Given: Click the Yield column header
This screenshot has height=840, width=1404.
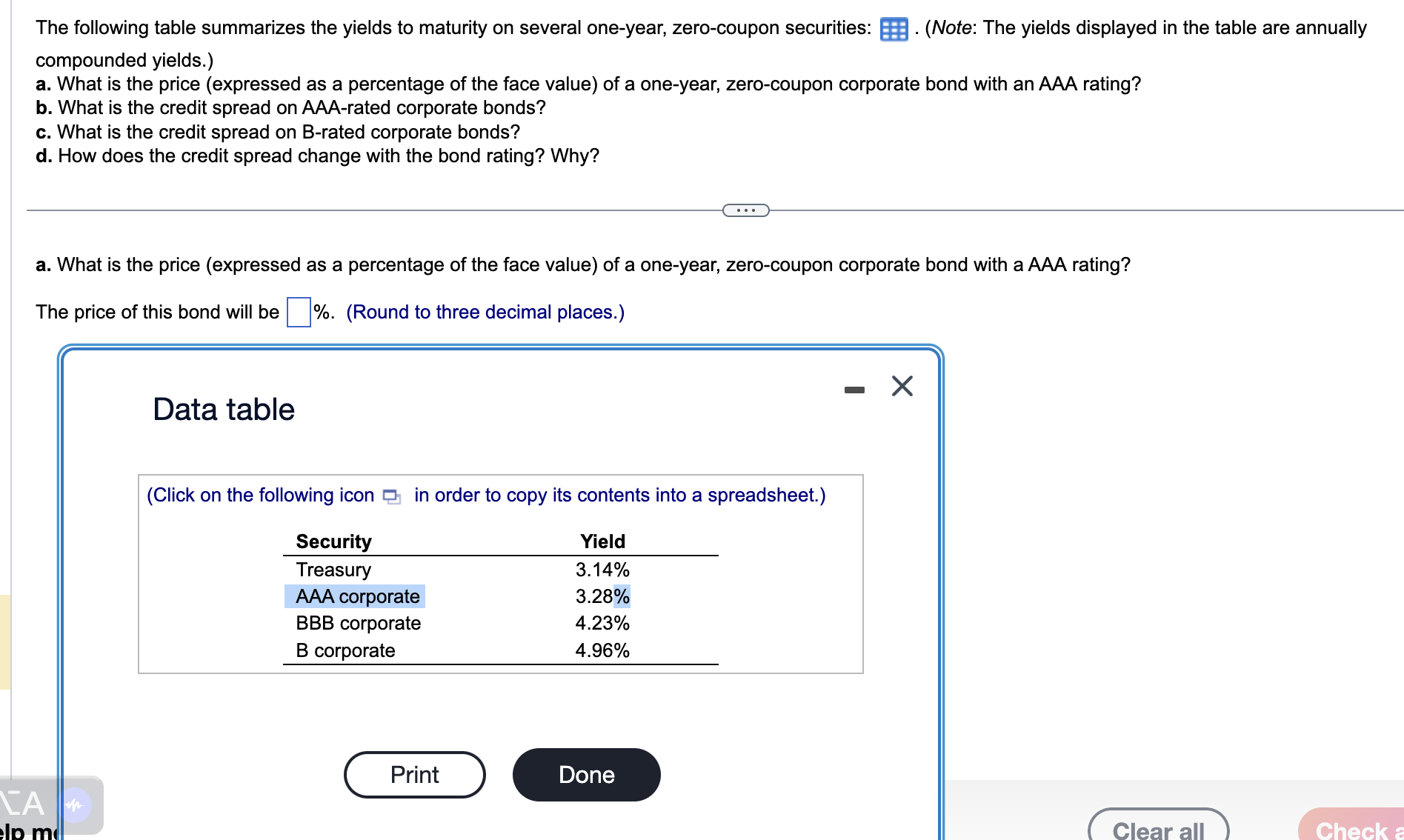Looking at the screenshot, I should [602, 541].
